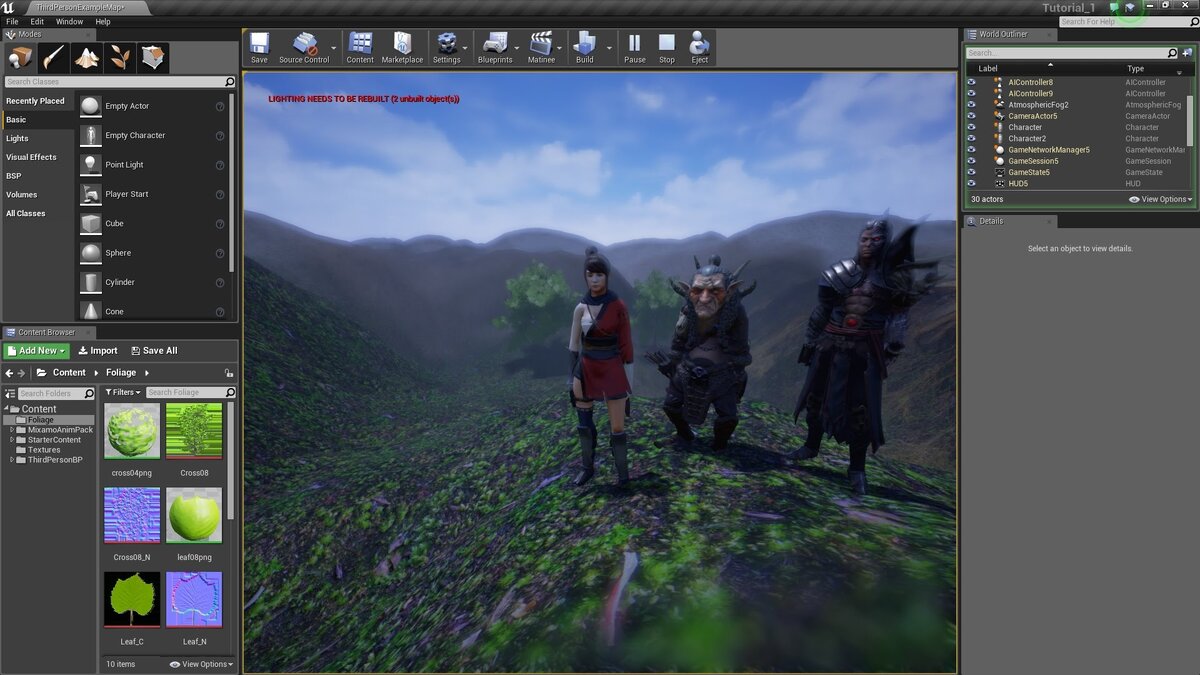Viewport: 1200px width, 675px height.
Task: Open the Window menu
Action: (x=69, y=21)
